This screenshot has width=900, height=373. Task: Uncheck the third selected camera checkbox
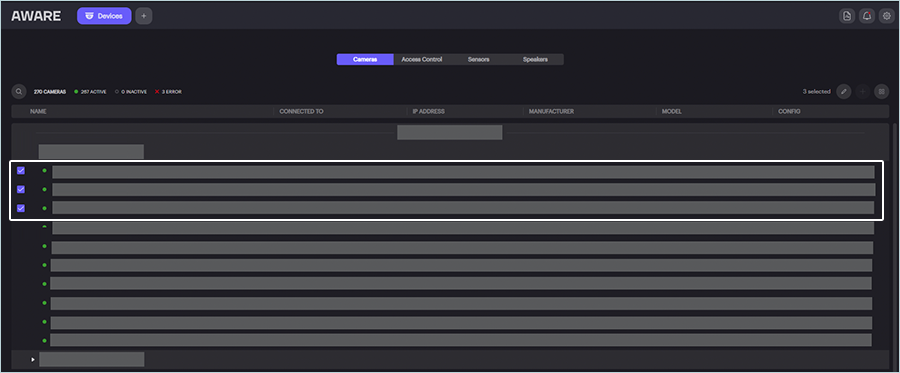tap(21, 208)
